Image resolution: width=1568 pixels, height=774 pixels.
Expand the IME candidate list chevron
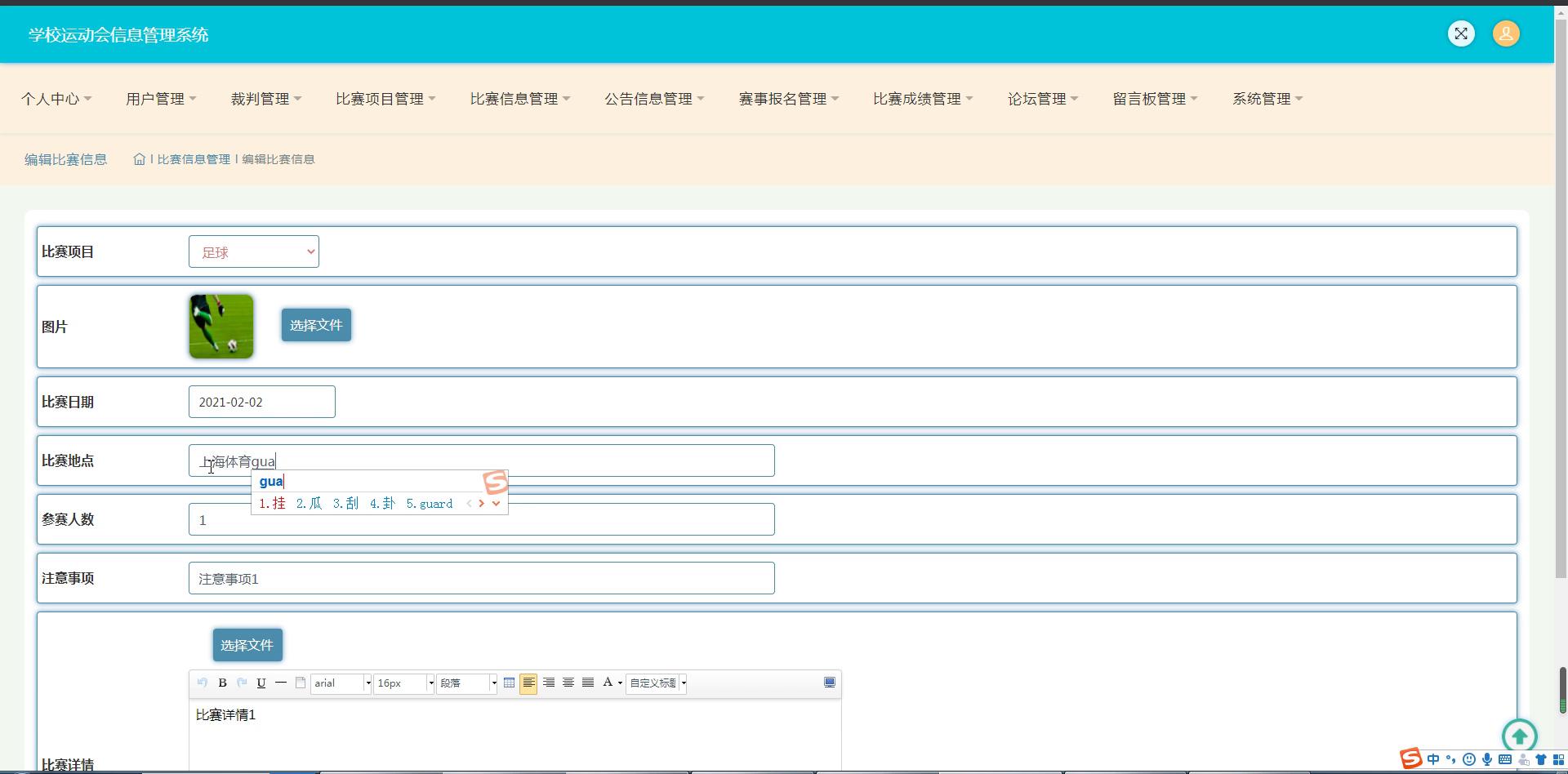[x=496, y=503]
